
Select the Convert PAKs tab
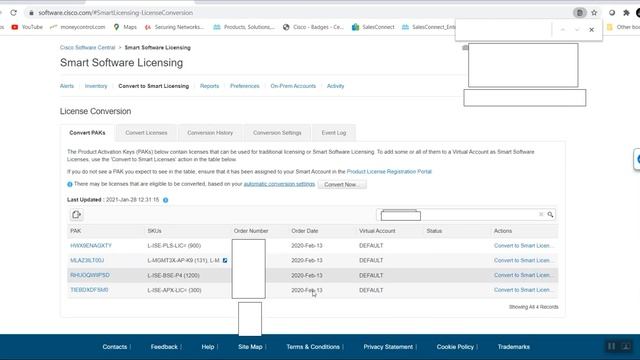click(87, 133)
